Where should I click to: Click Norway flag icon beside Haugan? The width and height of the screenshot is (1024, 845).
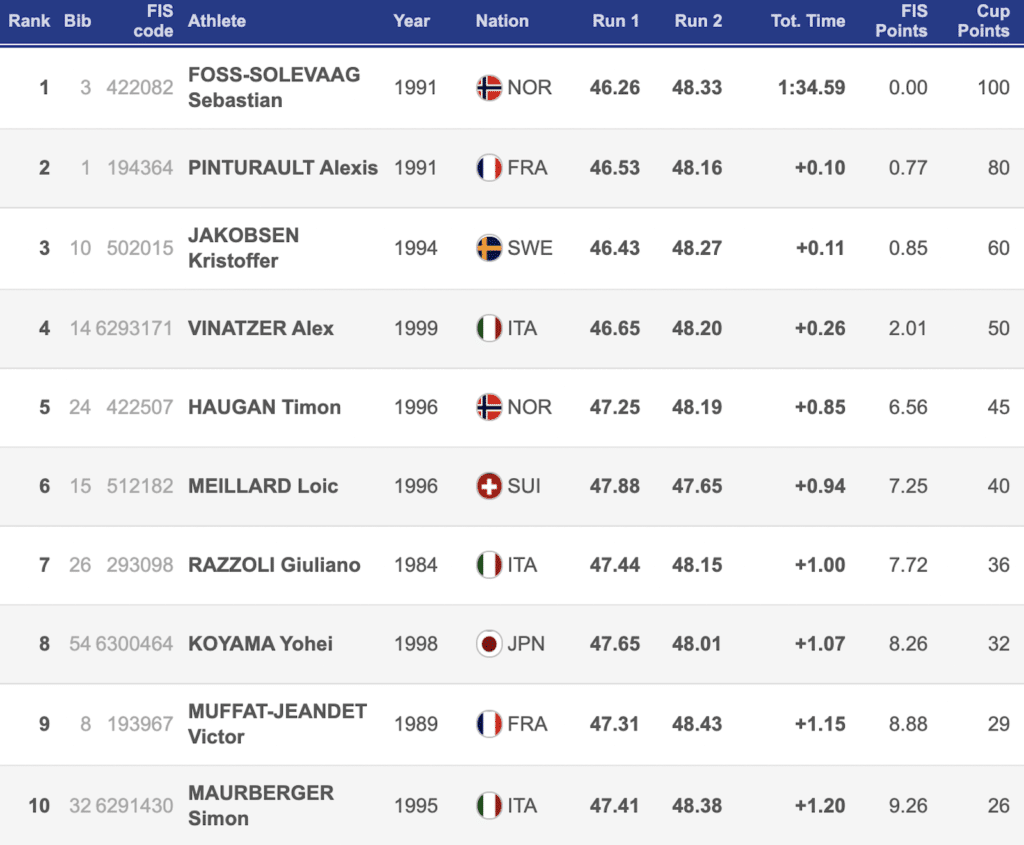tap(489, 407)
